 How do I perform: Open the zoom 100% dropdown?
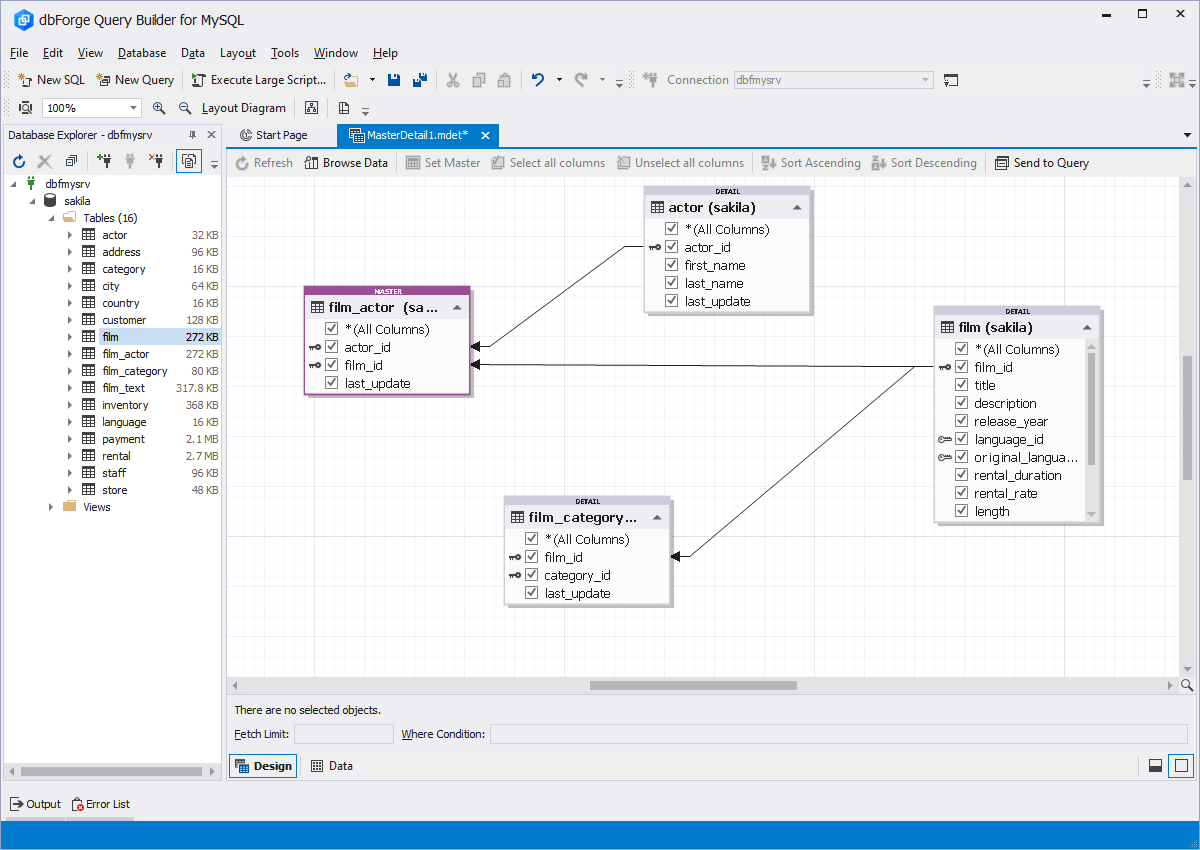tap(134, 108)
